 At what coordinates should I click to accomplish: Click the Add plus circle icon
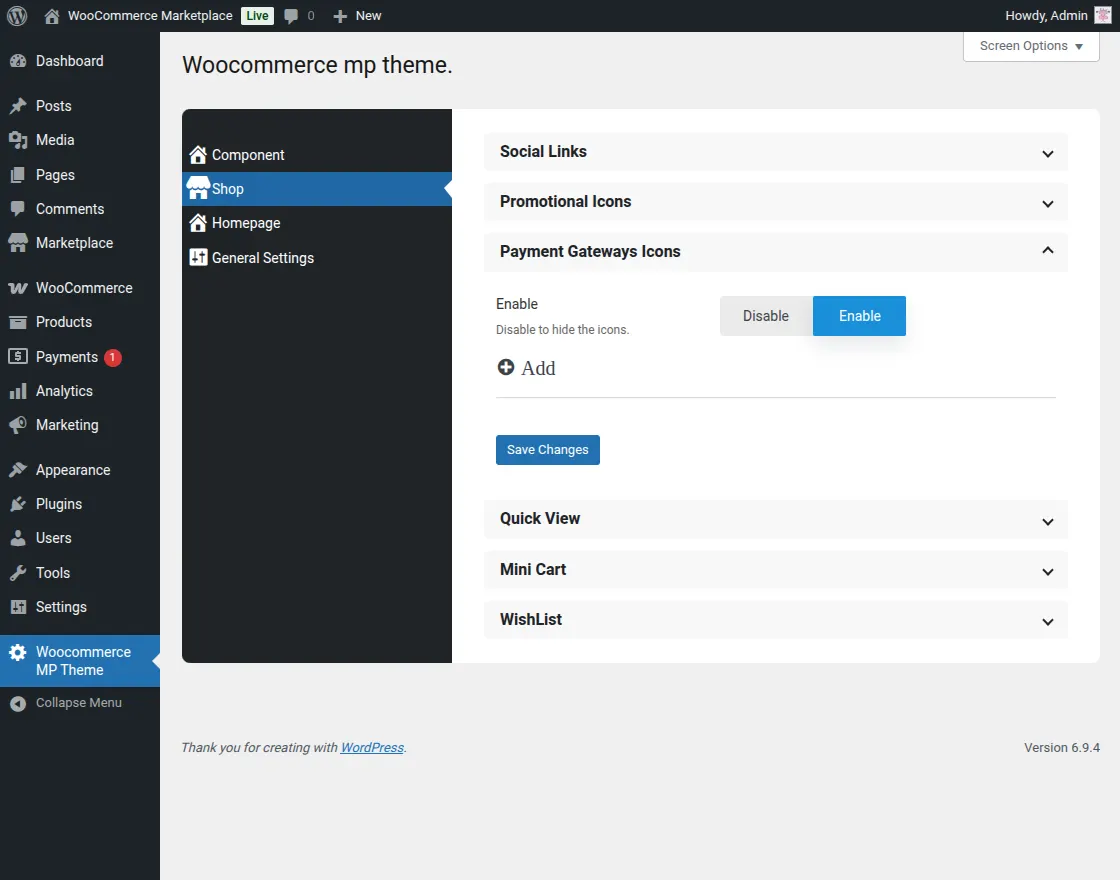(506, 367)
